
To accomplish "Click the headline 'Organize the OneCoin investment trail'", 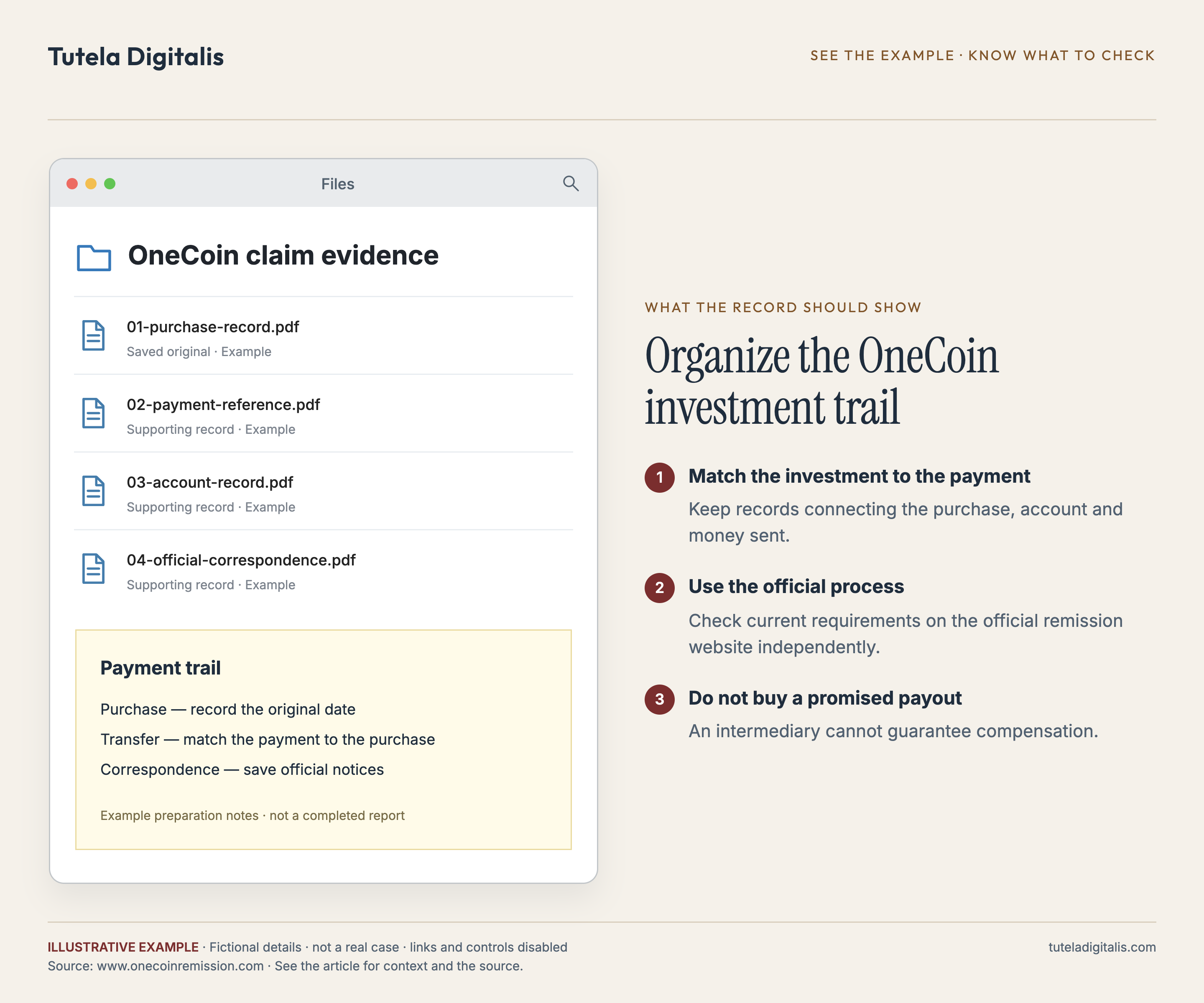I will point(821,382).
